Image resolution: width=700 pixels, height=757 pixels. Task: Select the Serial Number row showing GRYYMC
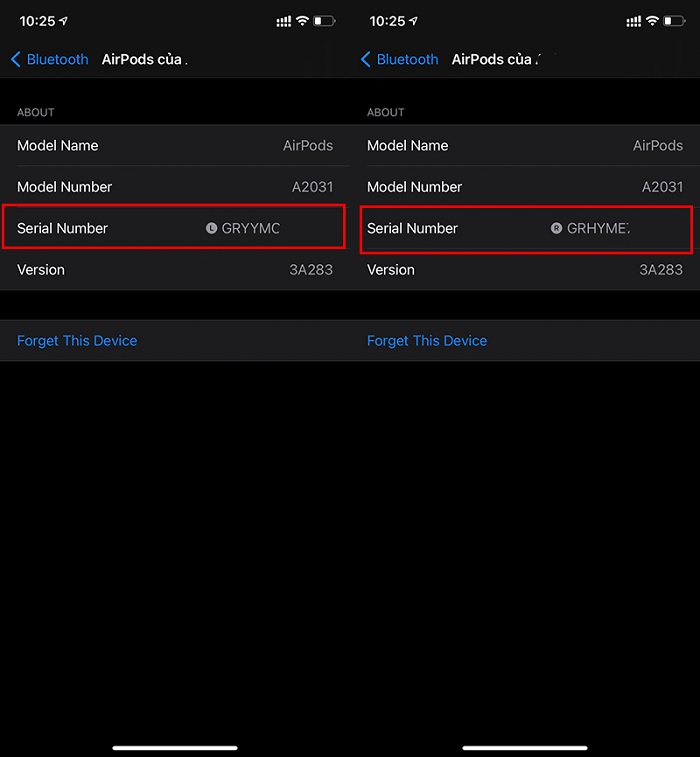174,228
